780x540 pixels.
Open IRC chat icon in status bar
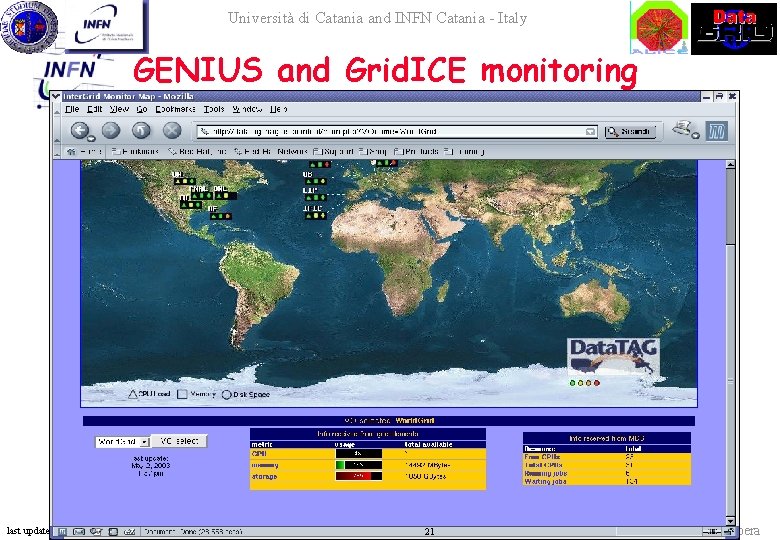pyautogui.click(x=129, y=532)
